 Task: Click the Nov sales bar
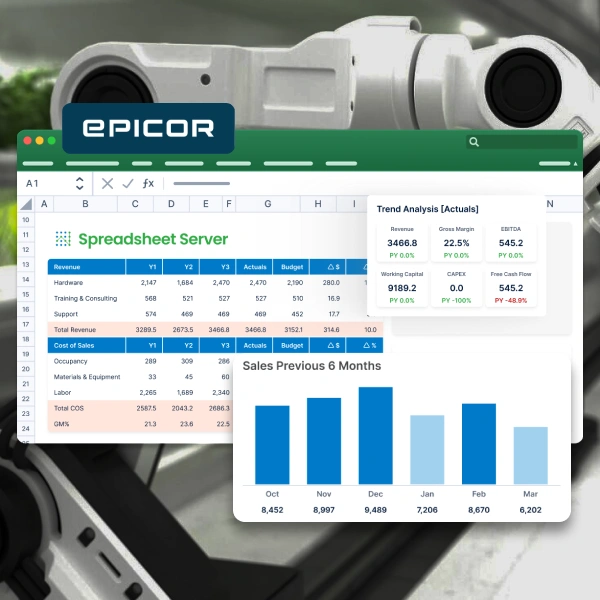pos(324,441)
